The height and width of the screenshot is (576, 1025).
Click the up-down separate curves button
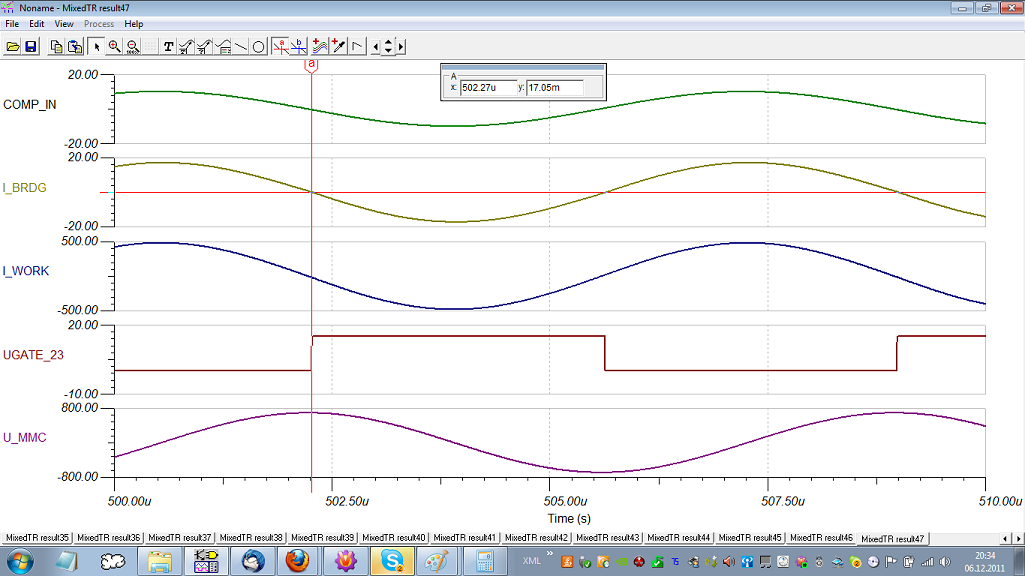388,46
